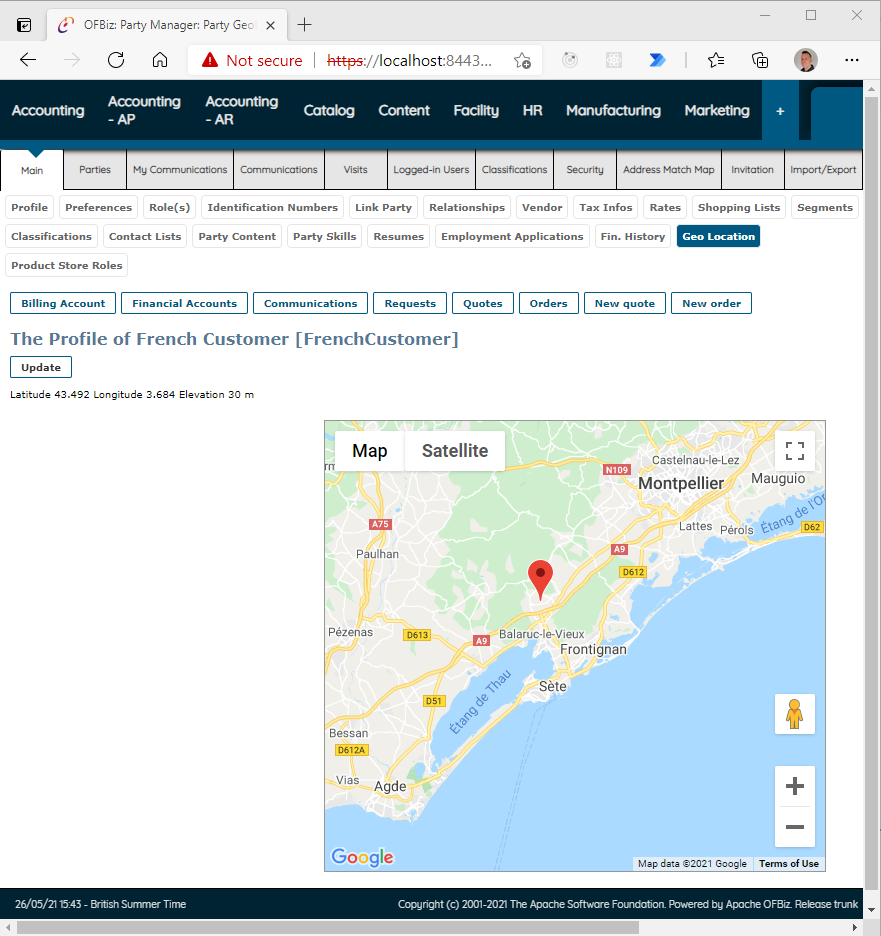Reload the page with refresh icon

(116, 60)
